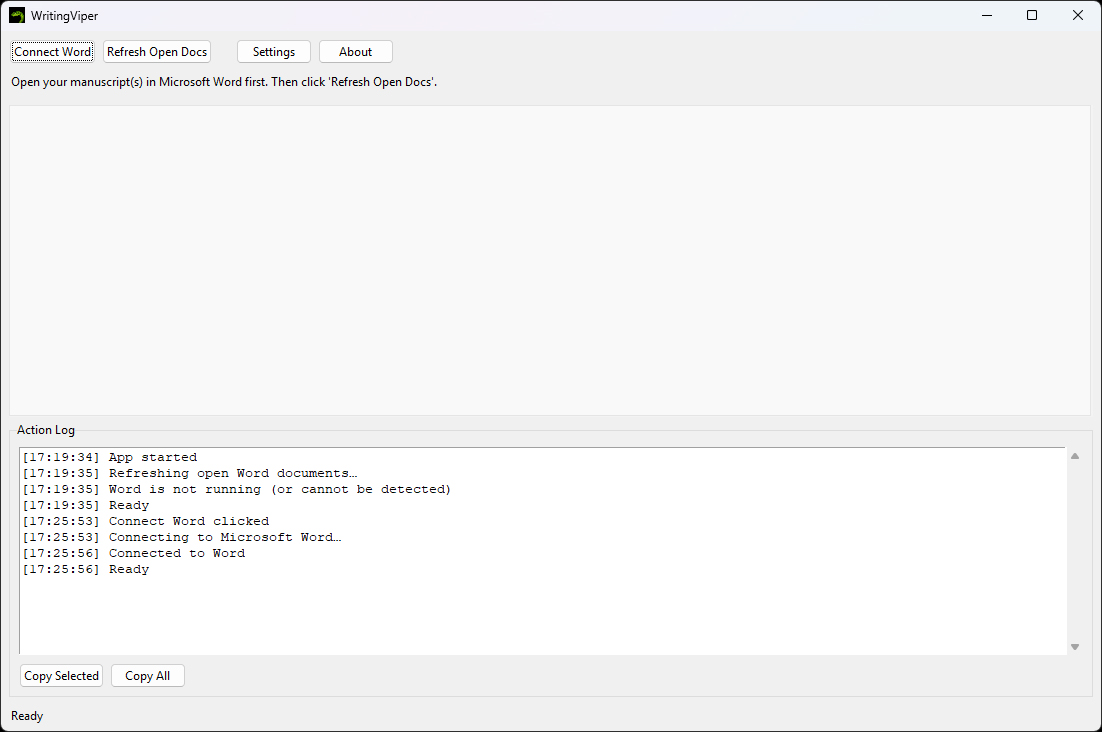Open the About window
Viewport: 1102px width, 732px height.
[355, 51]
